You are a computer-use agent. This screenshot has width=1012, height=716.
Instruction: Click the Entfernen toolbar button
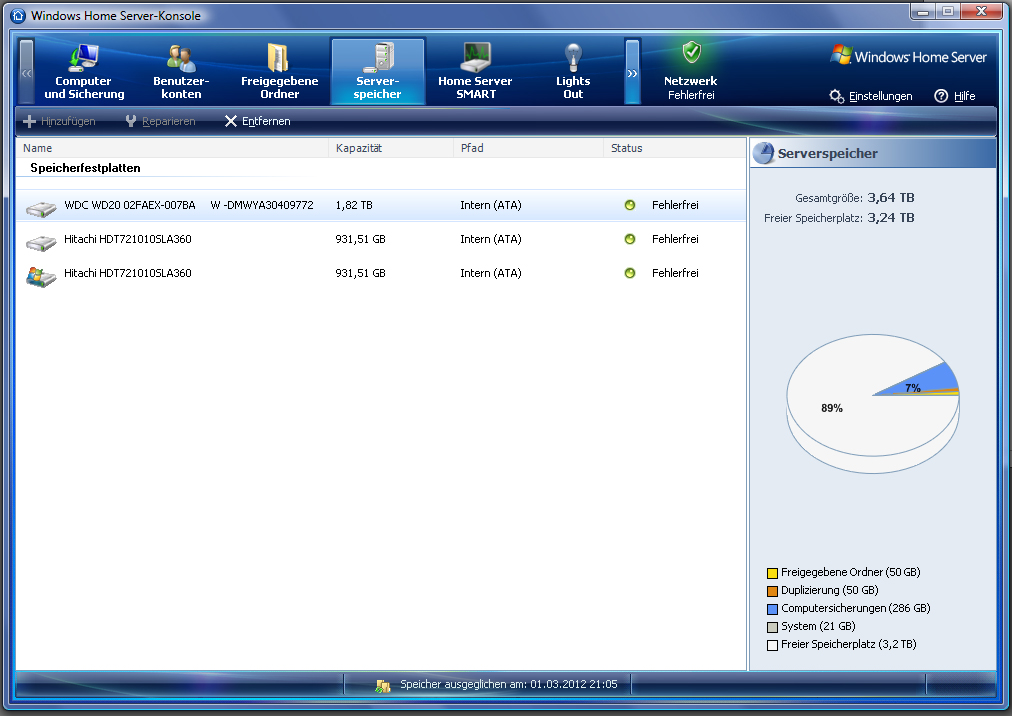click(258, 121)
